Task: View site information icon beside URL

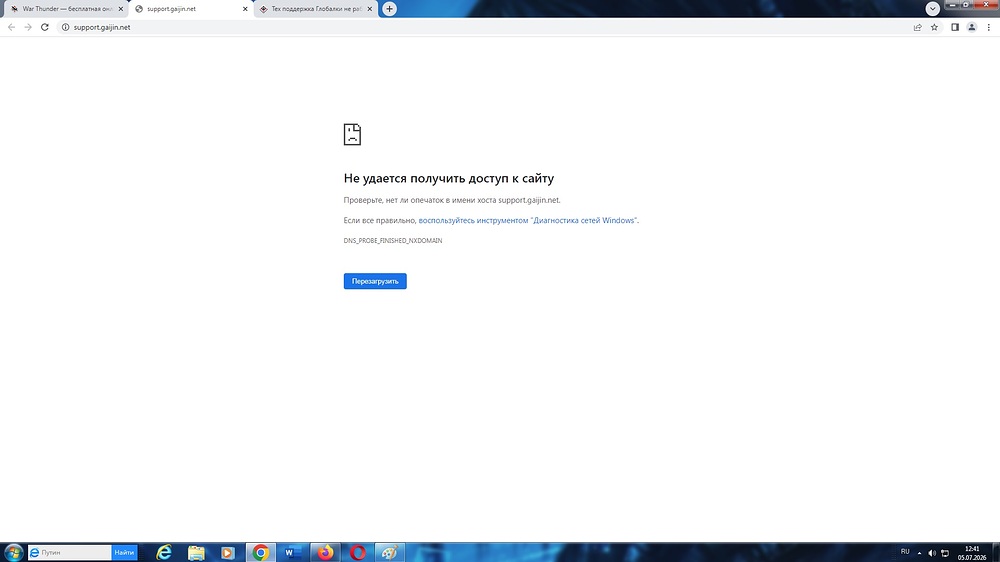Action: click(65, 27)
